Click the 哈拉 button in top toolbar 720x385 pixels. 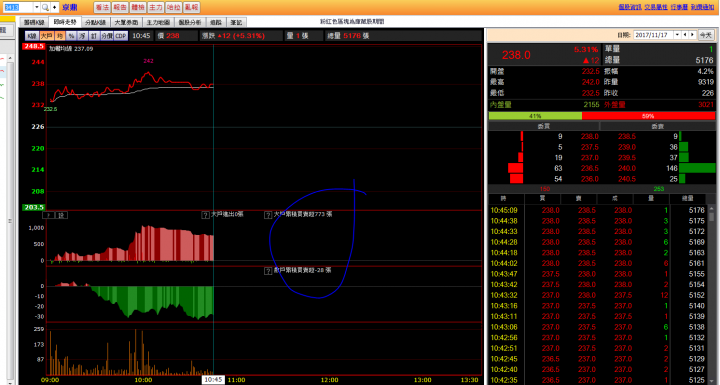(174, 7)
